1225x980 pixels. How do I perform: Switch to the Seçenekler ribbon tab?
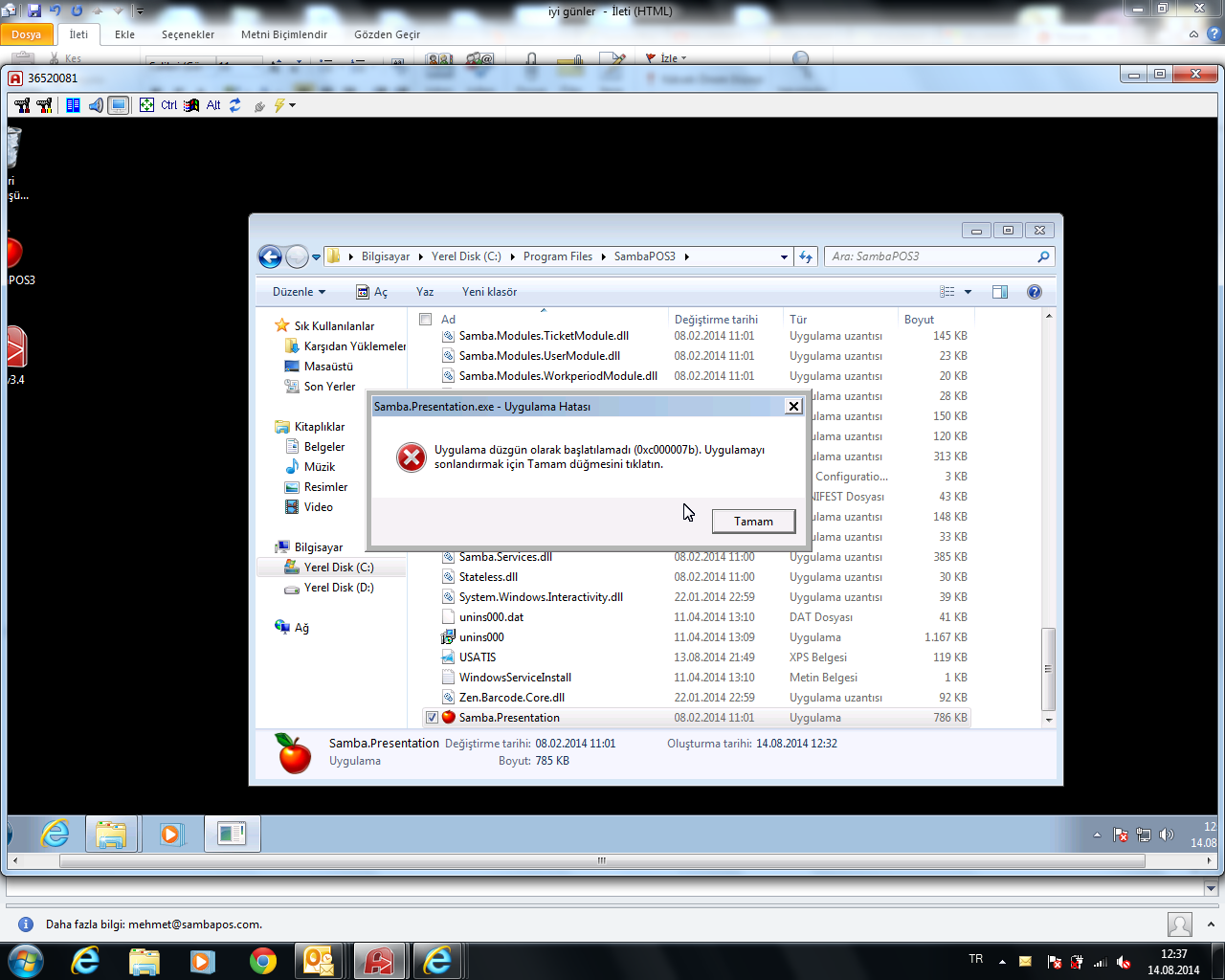pyautogui.click(x=188, y=34)
